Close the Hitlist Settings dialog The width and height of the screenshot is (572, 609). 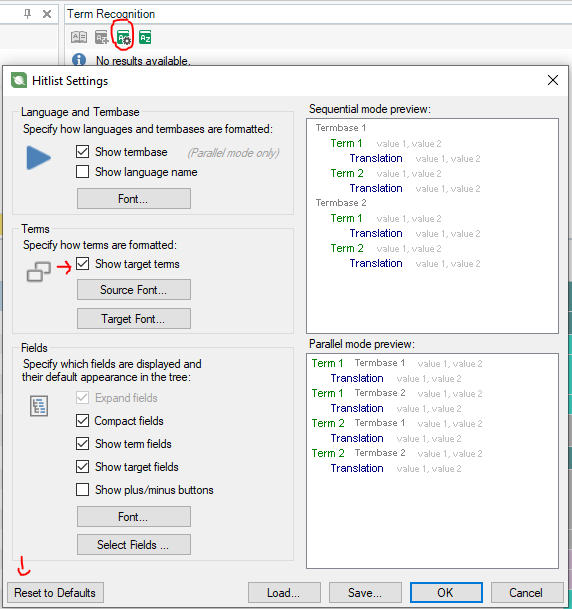tap(553, 80)
